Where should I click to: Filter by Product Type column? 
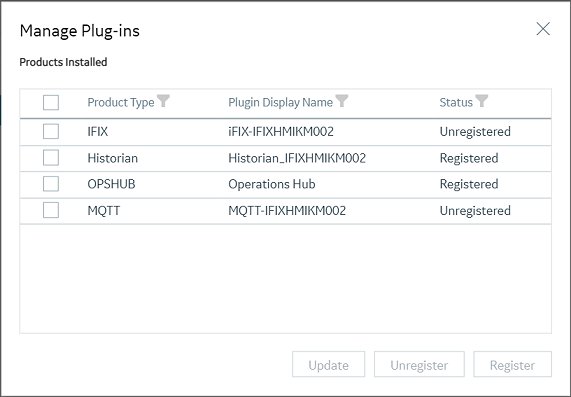pos(163,101)
